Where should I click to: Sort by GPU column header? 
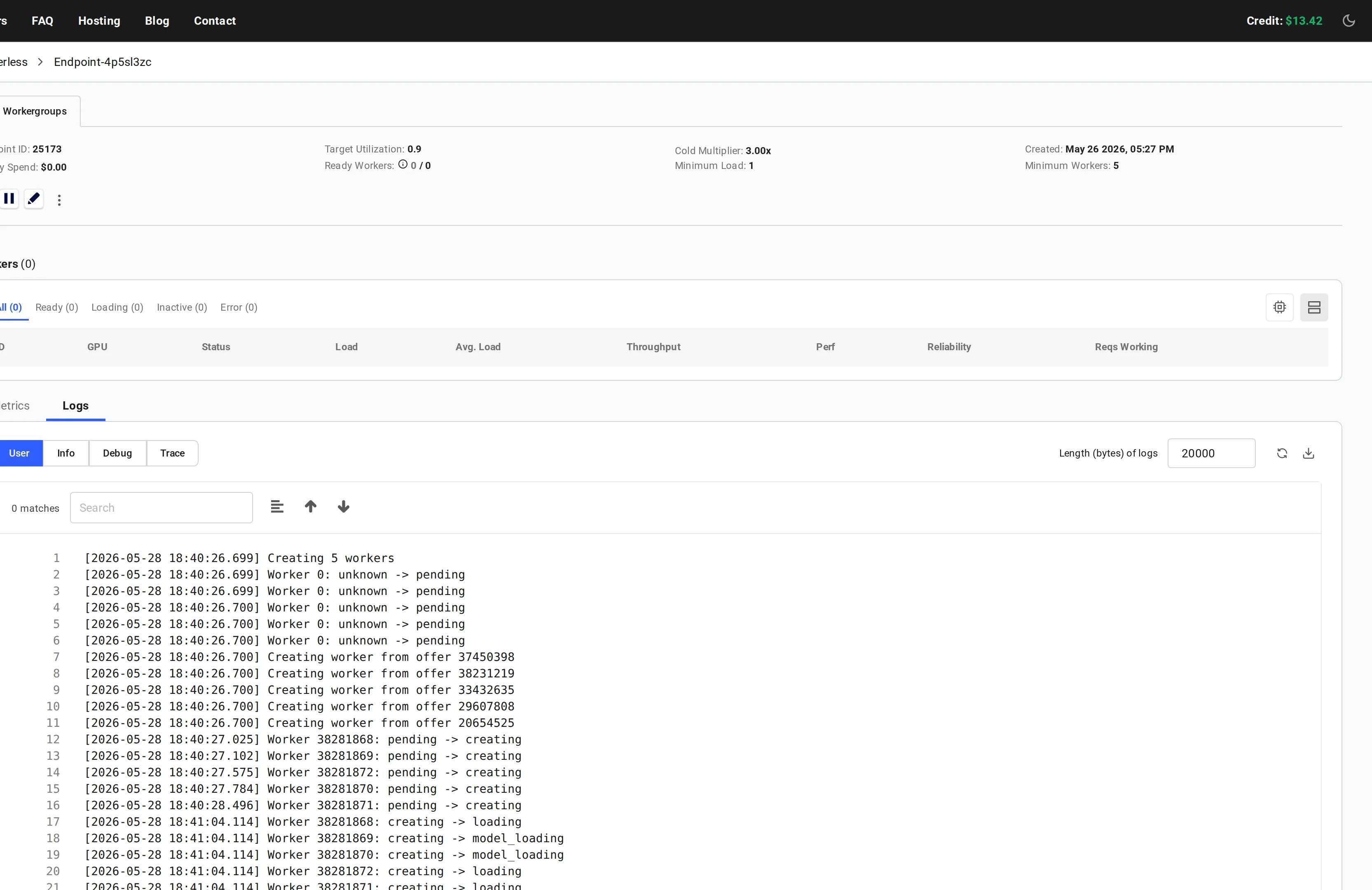97,347
